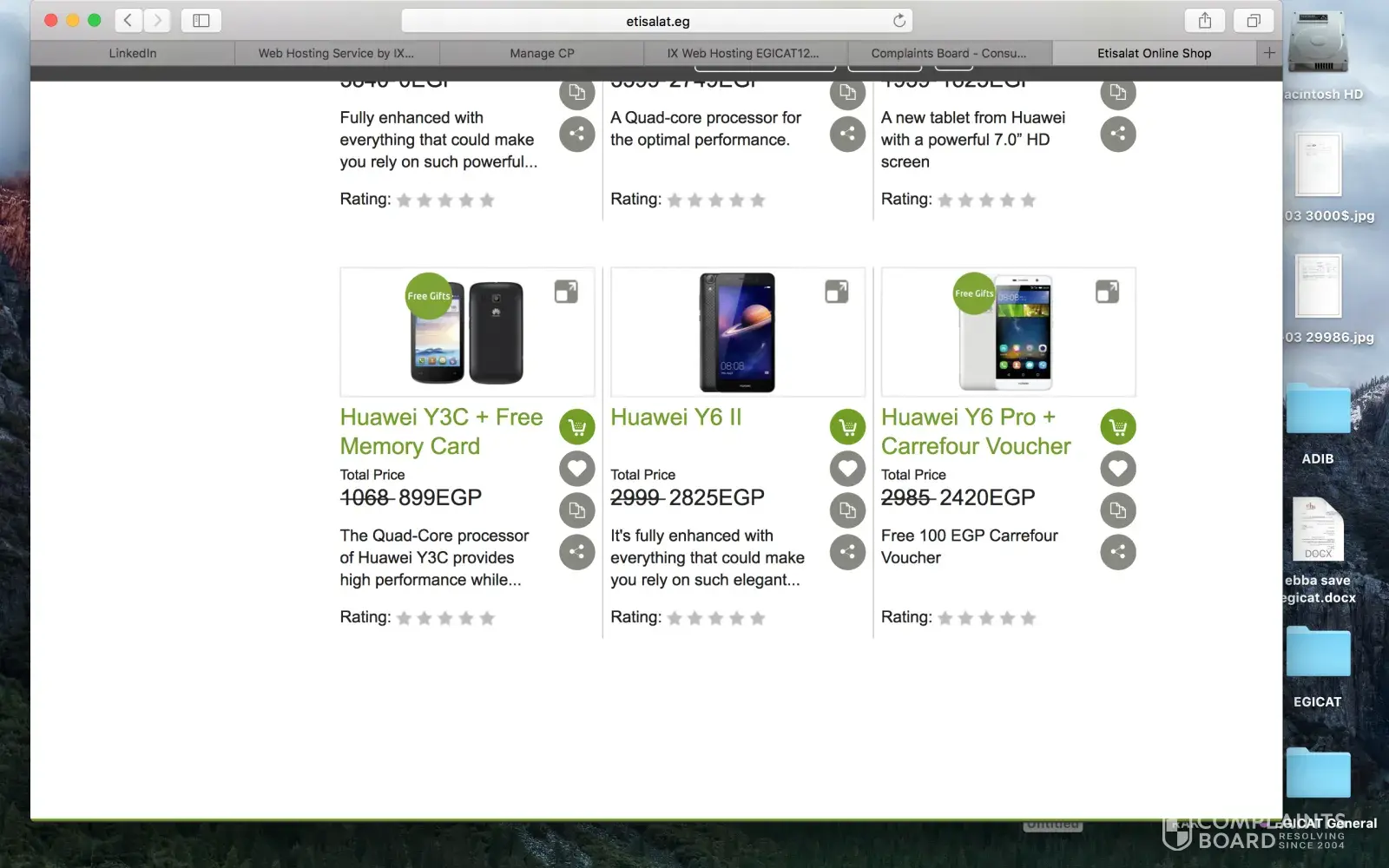Select the EGICAT folder on desktop

pyautogui.click(x=1318, y=668)
